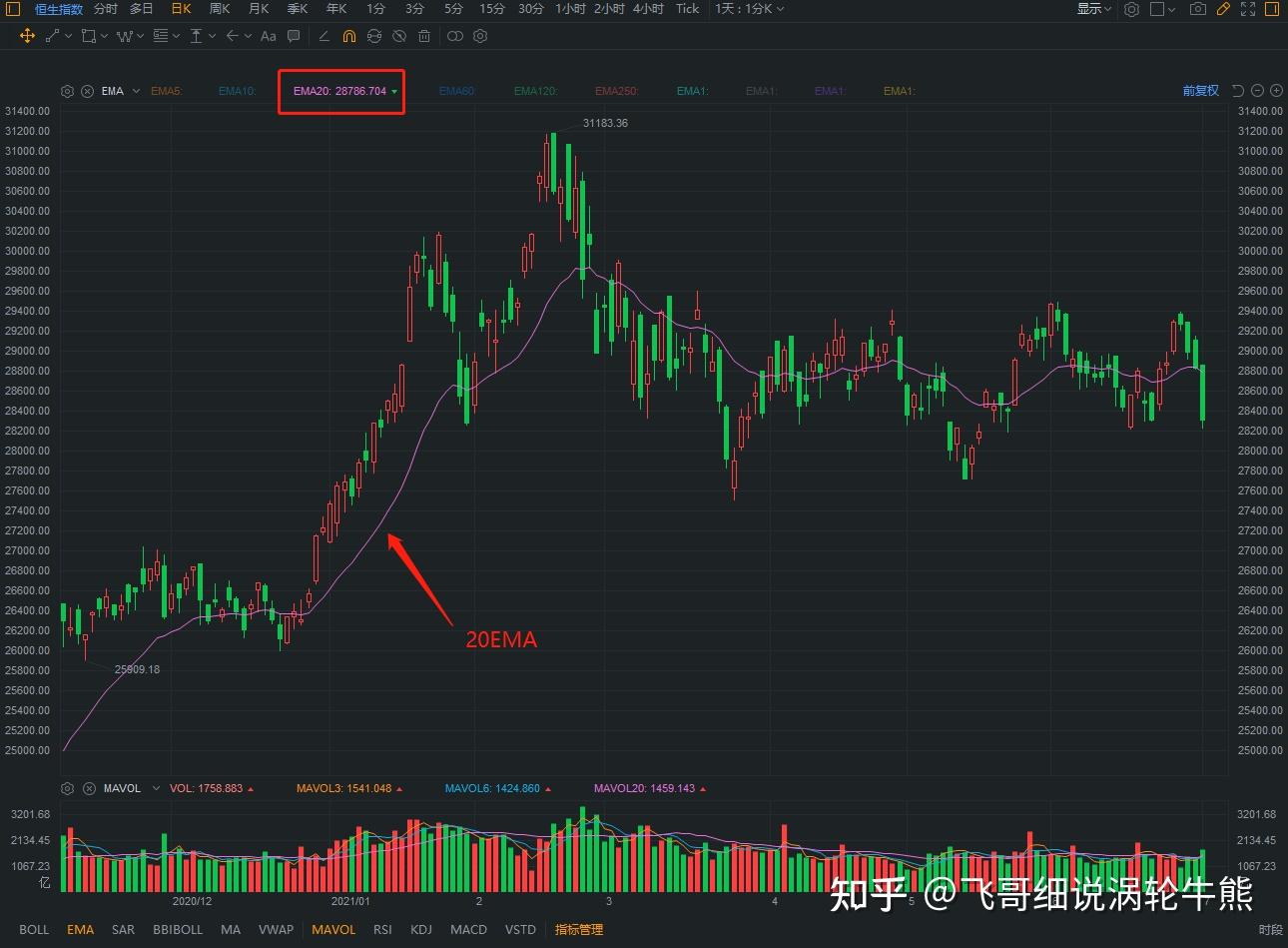Select the price range measure tool

click(197, 36)
